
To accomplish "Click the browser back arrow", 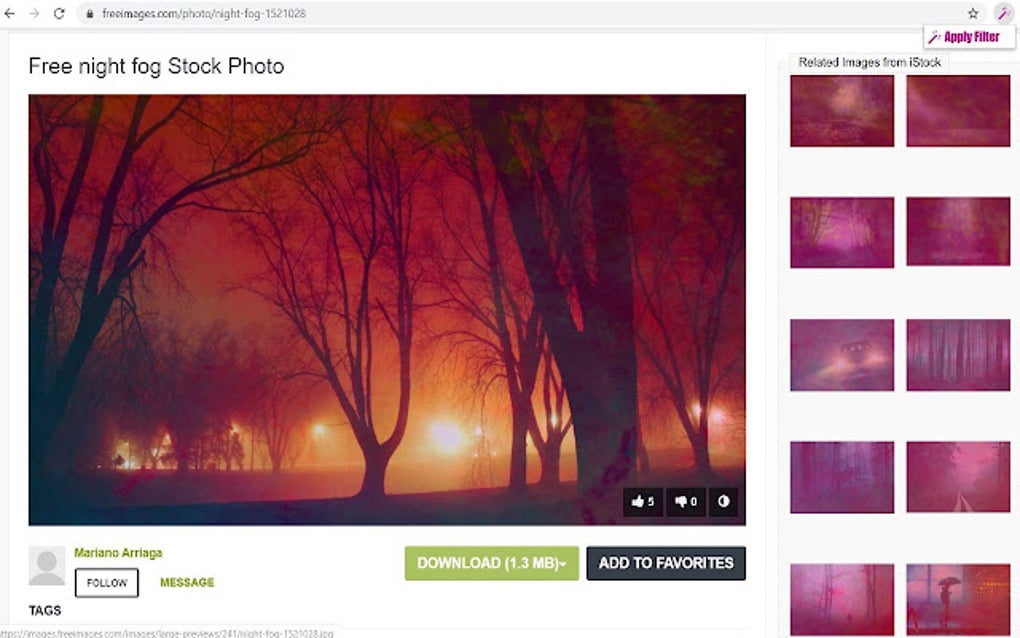I will click(11, 13).
